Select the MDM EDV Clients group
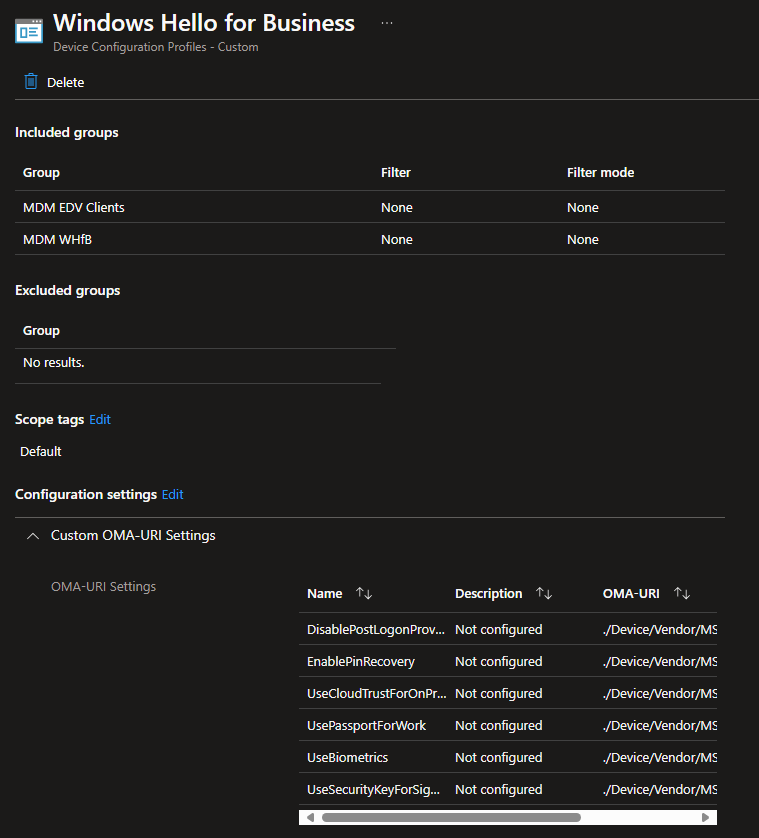 [74, 208]
